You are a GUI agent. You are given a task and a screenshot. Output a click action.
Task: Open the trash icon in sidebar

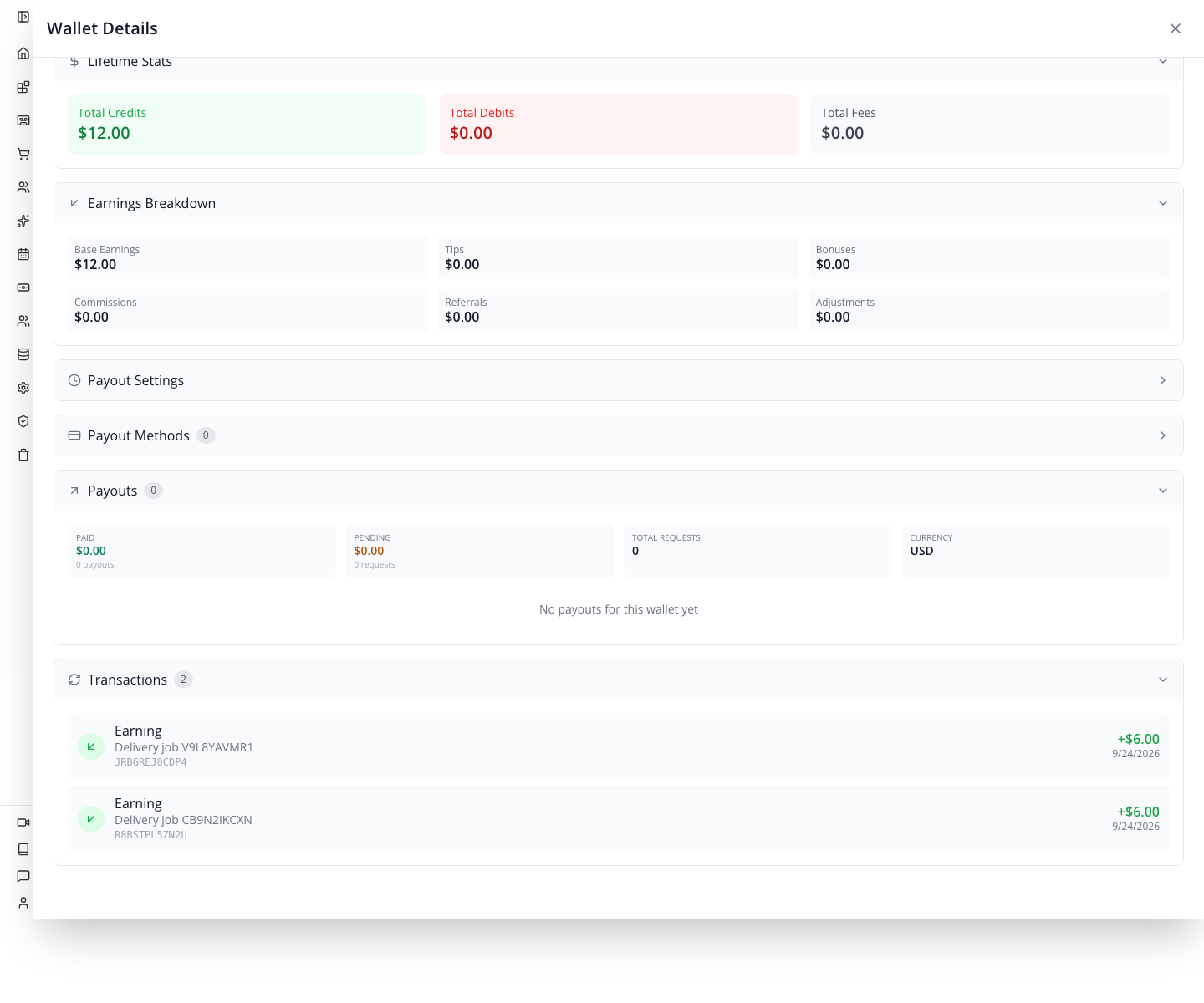[x=23, y=455]
